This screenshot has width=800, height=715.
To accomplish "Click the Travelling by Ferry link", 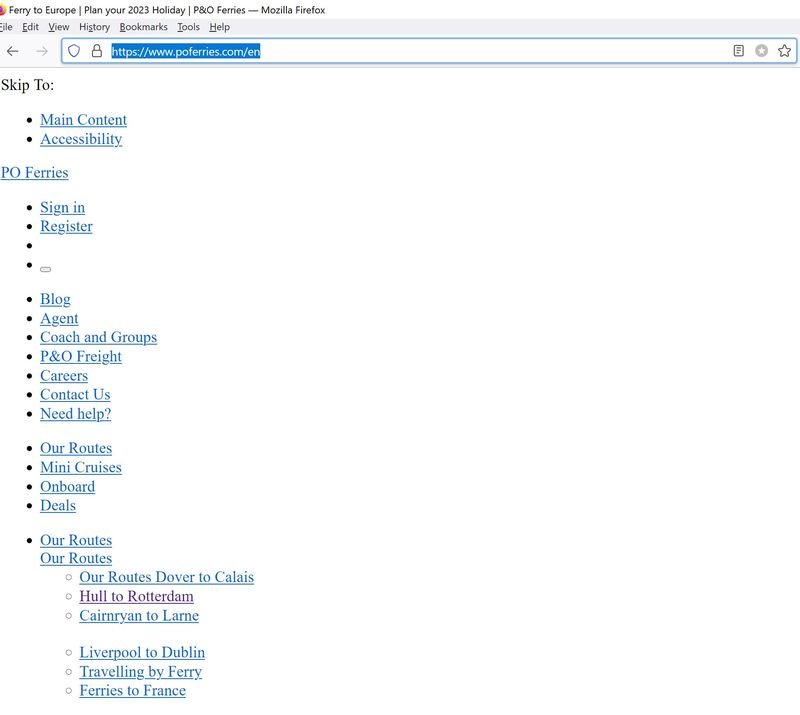I will pos(141,672).
